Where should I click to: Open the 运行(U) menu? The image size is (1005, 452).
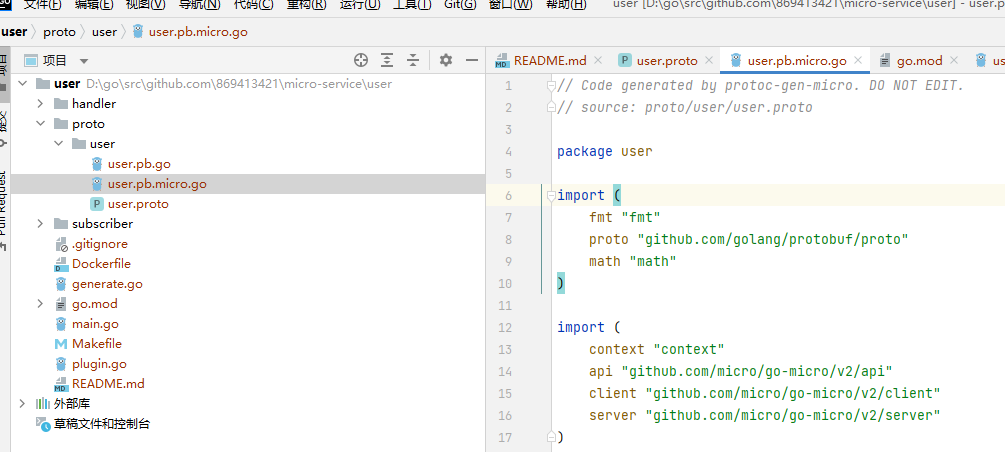point(360,5)
